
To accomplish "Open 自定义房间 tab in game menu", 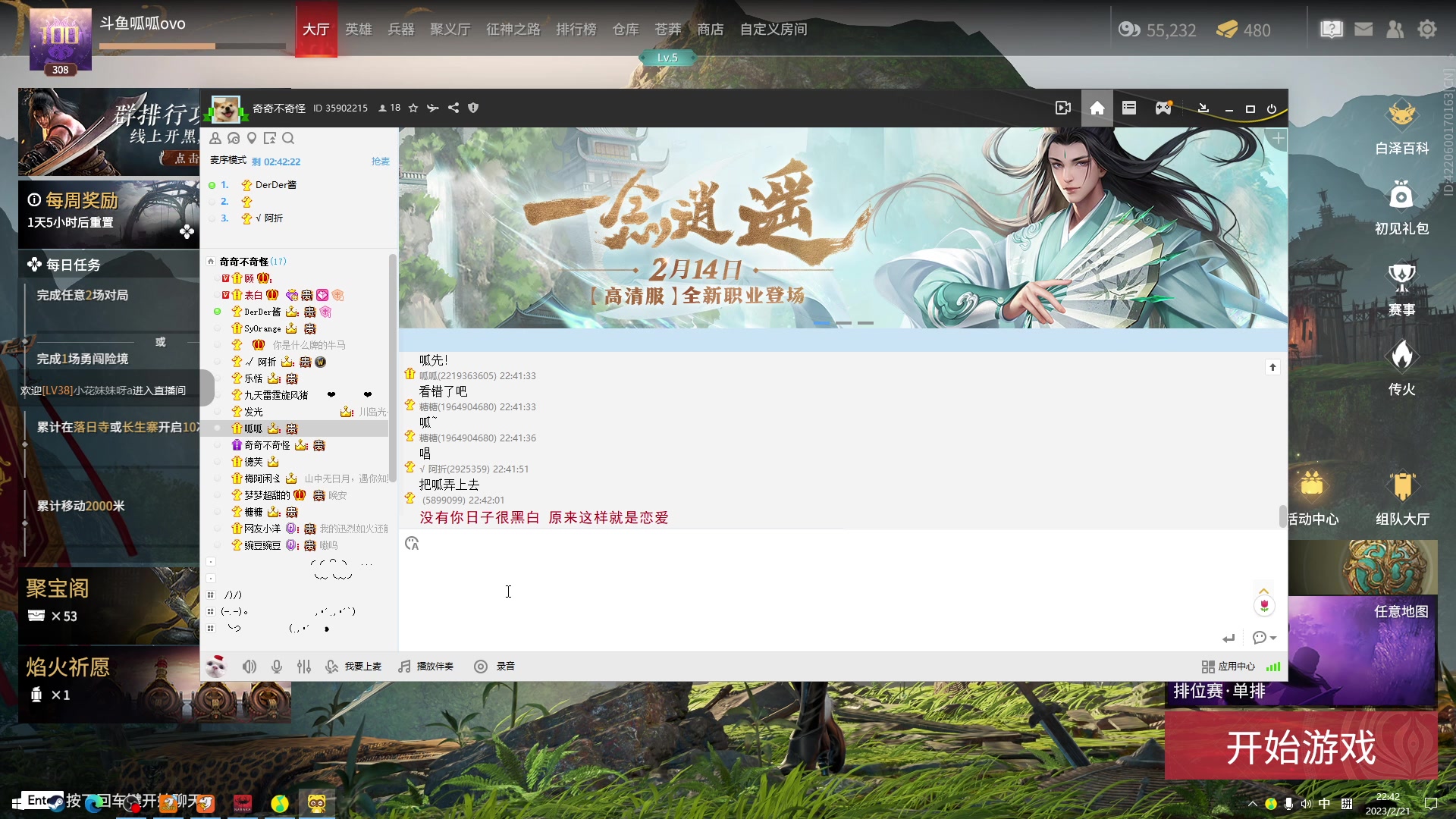I will [773, 30].
